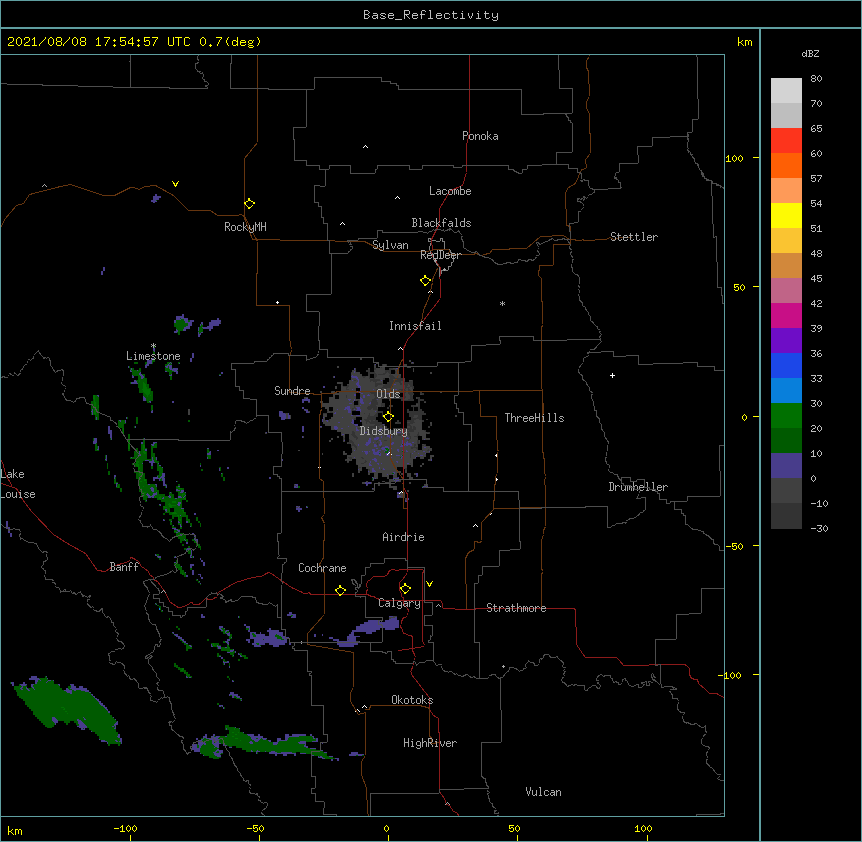862x842 pixels.
Task: Click the dBZ legend heading
Action: coord(810,53)
